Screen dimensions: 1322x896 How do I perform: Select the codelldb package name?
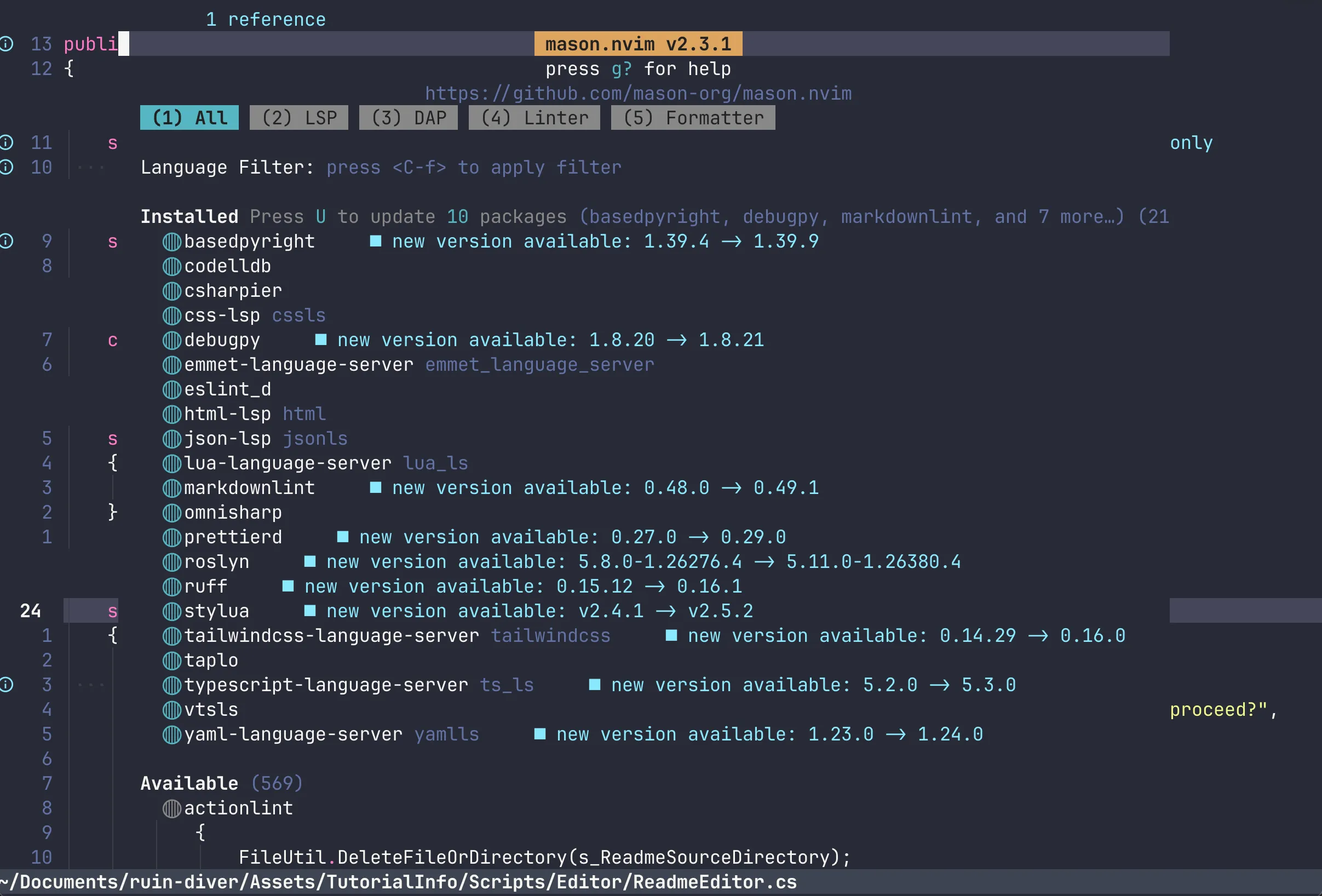[x=227, y=266]
